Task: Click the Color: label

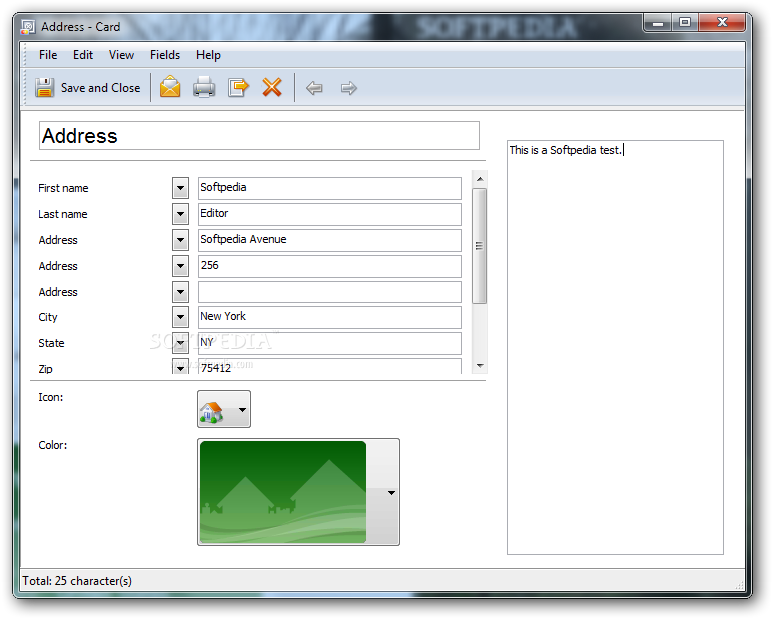Action: [x=53, y=445]
